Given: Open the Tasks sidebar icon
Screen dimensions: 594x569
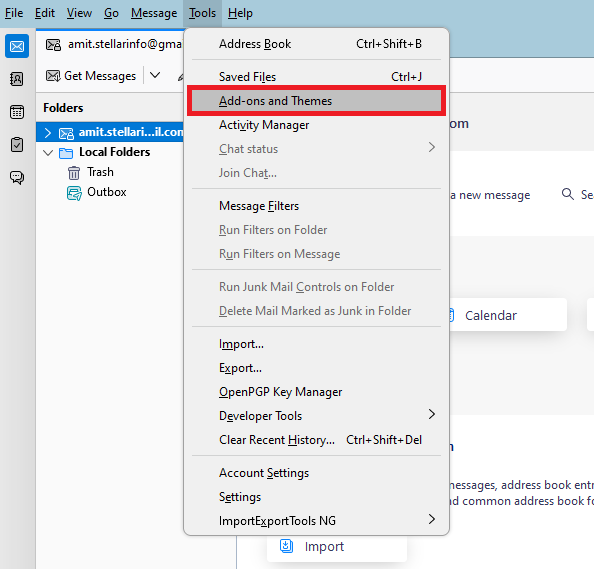Looking at the screenshot, I should pyautogui.click(x=17, y=145).
